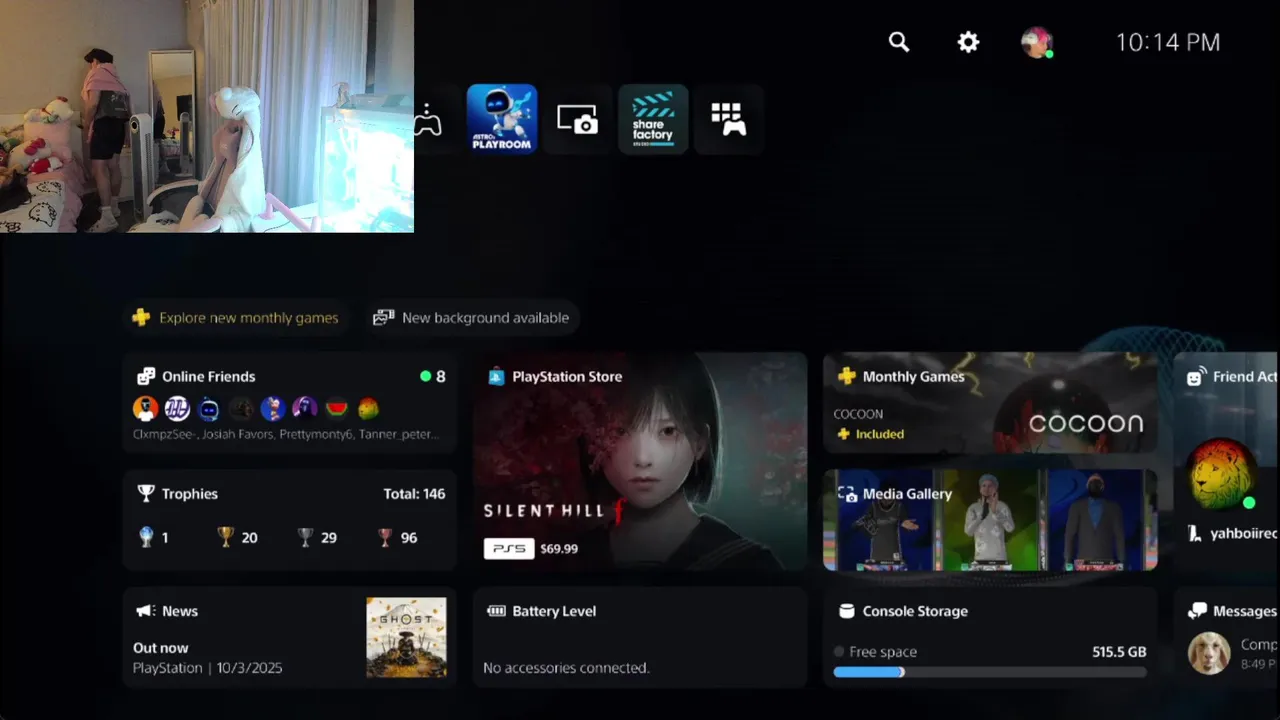The width and height of the screenshot is (1280, 720).
Task: Select the dark fourth friend avatar
Action: pyautogui.click(x=241, y=408)
